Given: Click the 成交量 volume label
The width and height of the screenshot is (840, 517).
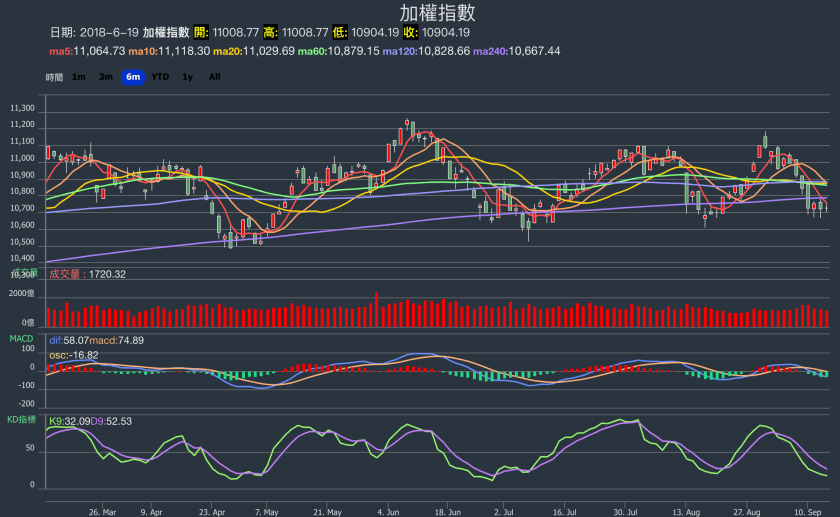Looking at the screenshot, I should point(67,273).
